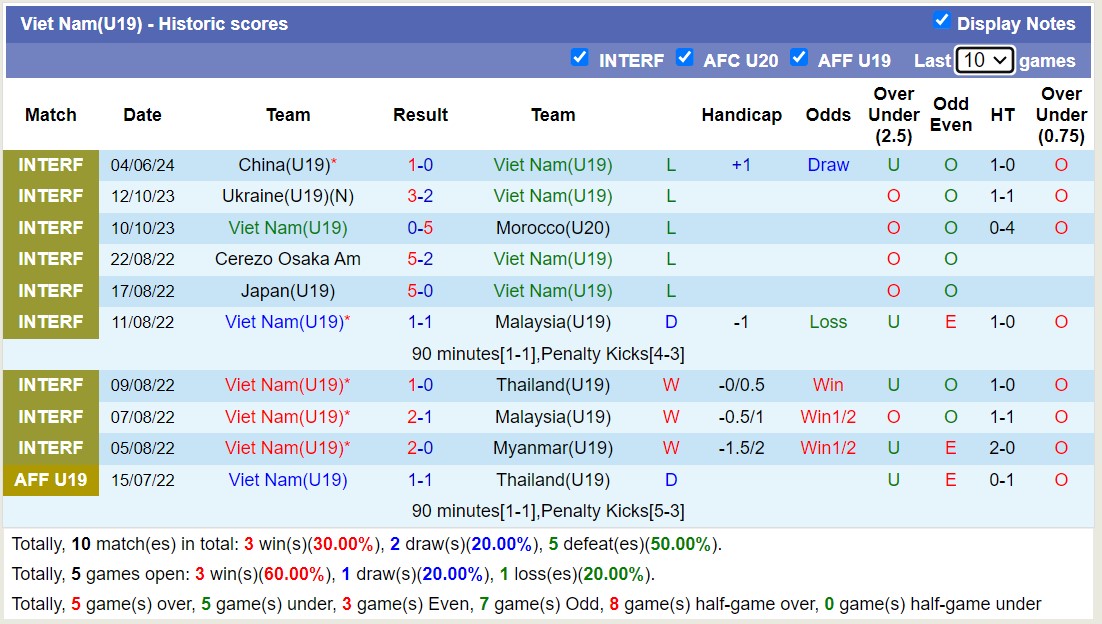This screenshot has width=1102, height=624.
Task: Click the Over Under (2.5) column header
Action: tap(893, 115)
